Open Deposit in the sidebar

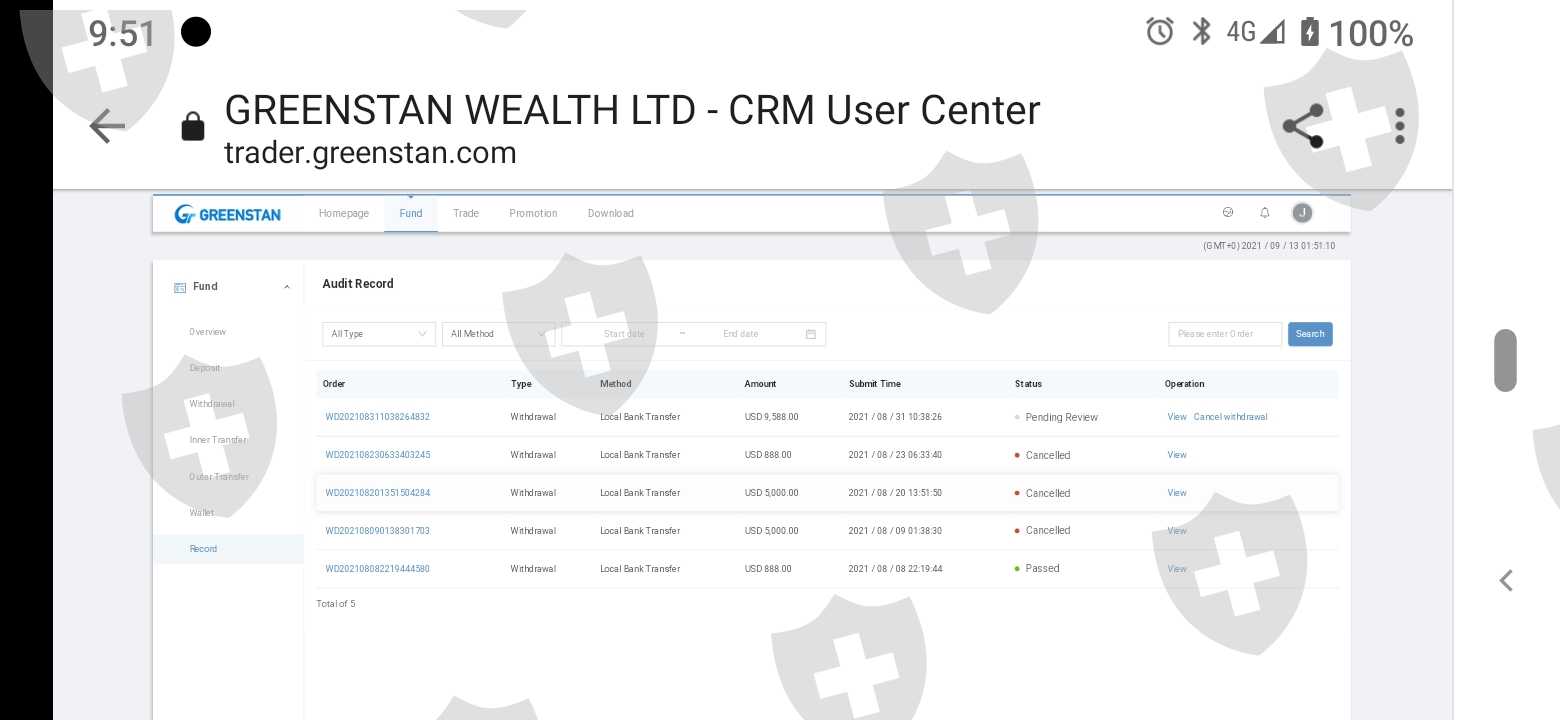[x=205, y=368]
